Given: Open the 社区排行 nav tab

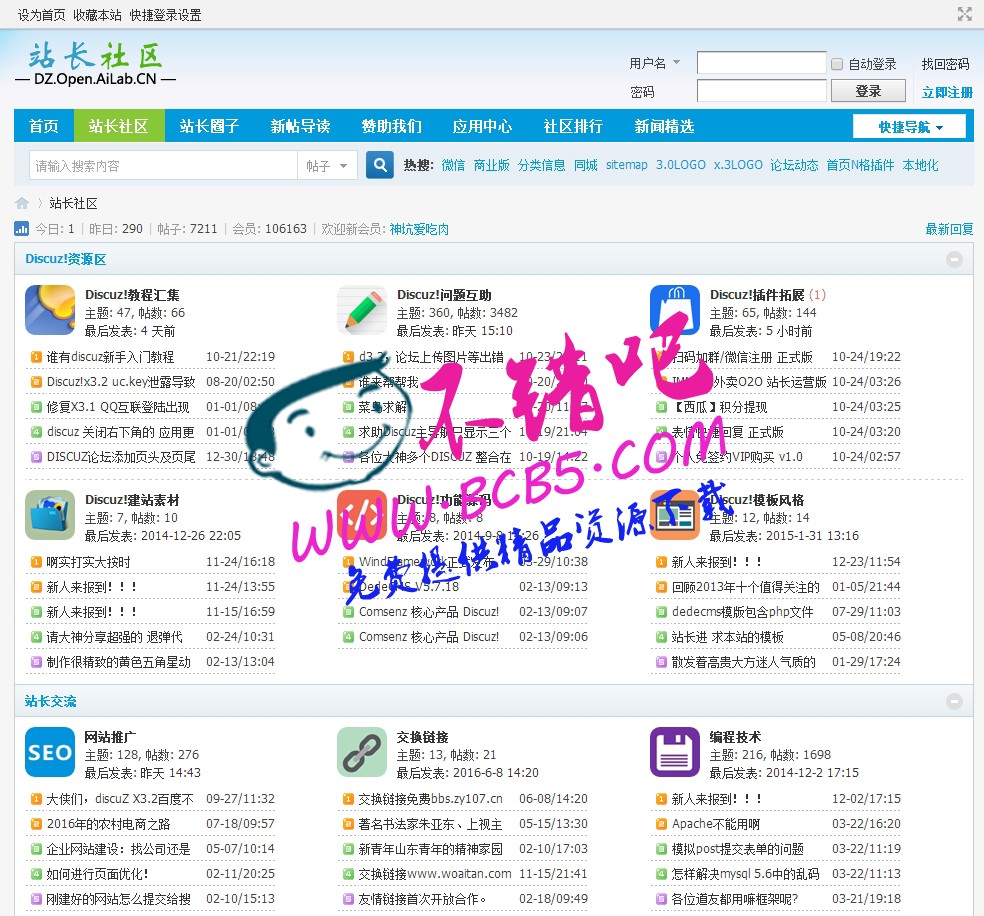Looking at the screenshot, I should coord(574,126).
